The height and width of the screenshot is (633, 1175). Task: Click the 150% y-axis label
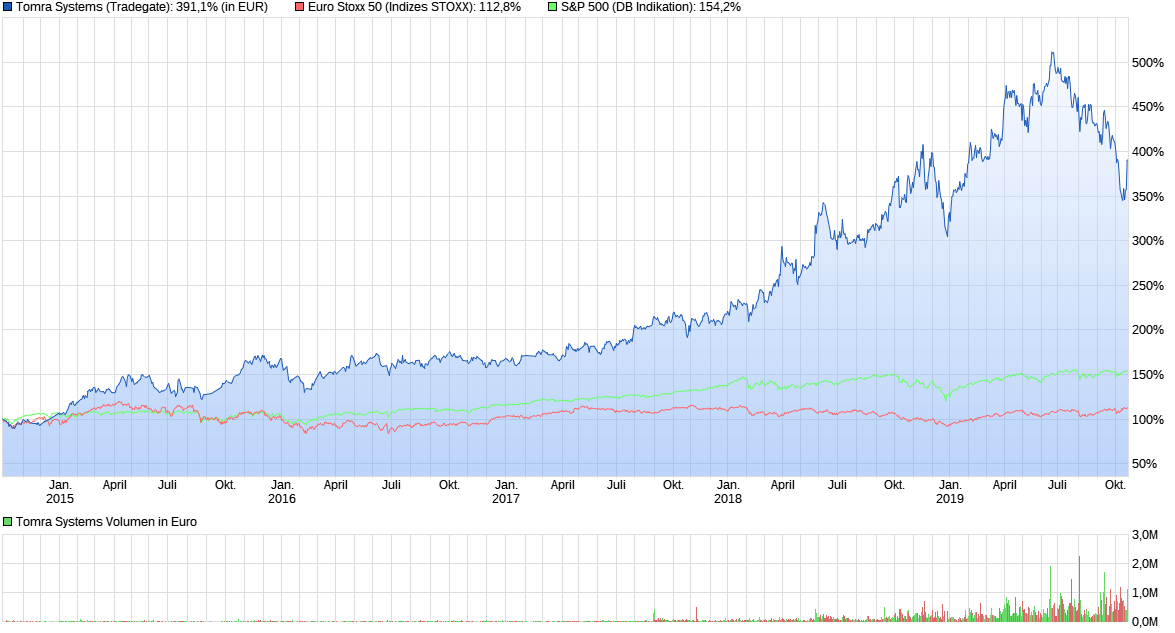click(x=1147, y=375)
